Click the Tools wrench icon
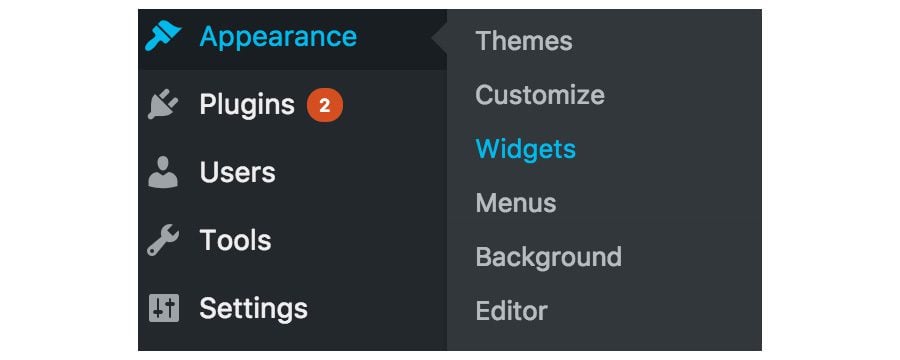Viewport: 900px width, 360px height. (163, 240)
